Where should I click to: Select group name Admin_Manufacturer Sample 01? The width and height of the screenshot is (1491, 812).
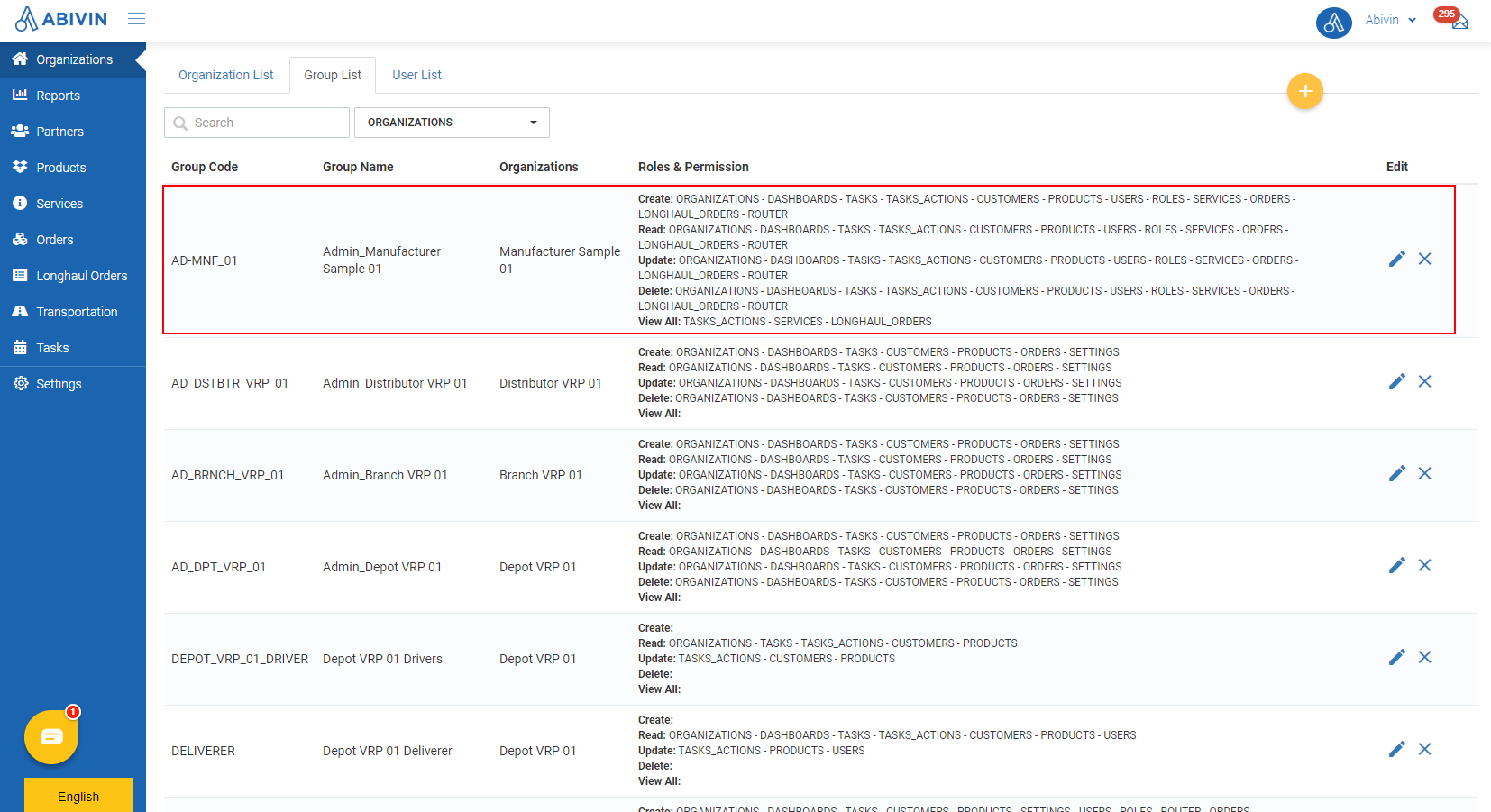[x=382, y=260]
